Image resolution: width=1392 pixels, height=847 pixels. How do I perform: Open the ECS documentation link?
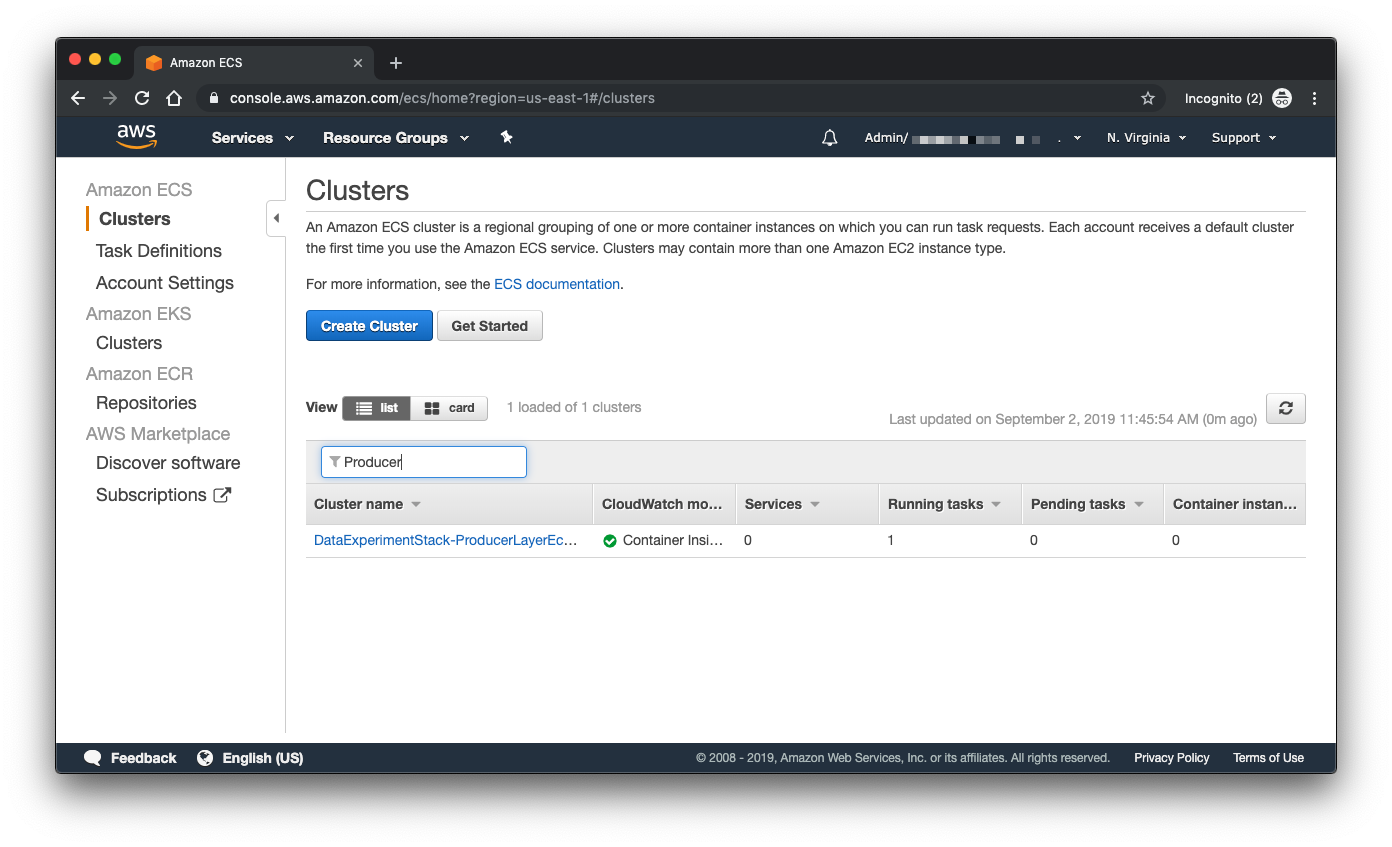[x=557, y=284]
